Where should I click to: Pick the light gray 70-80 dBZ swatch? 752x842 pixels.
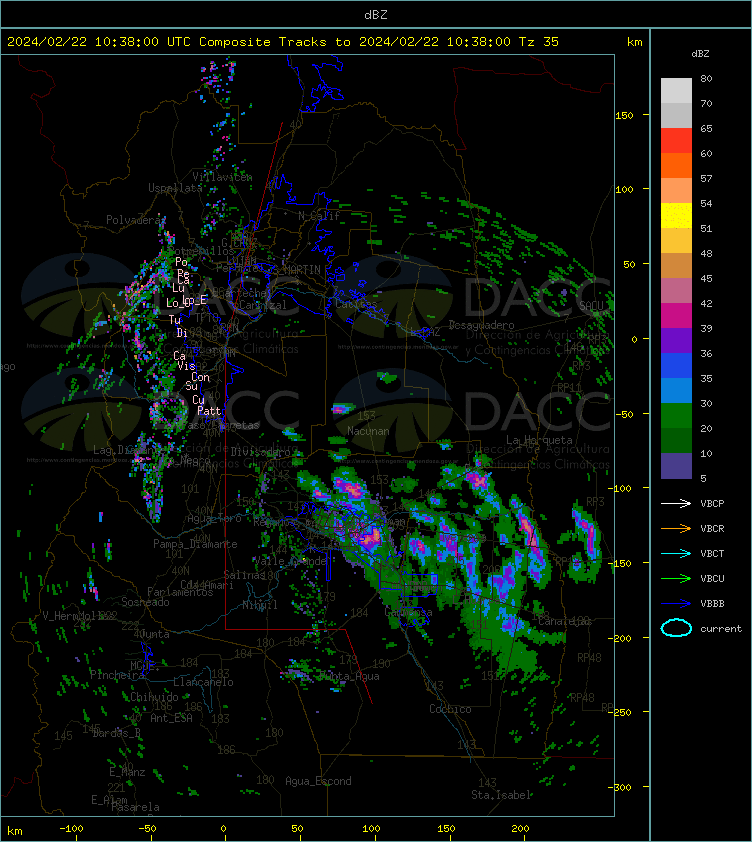point(676,91)
